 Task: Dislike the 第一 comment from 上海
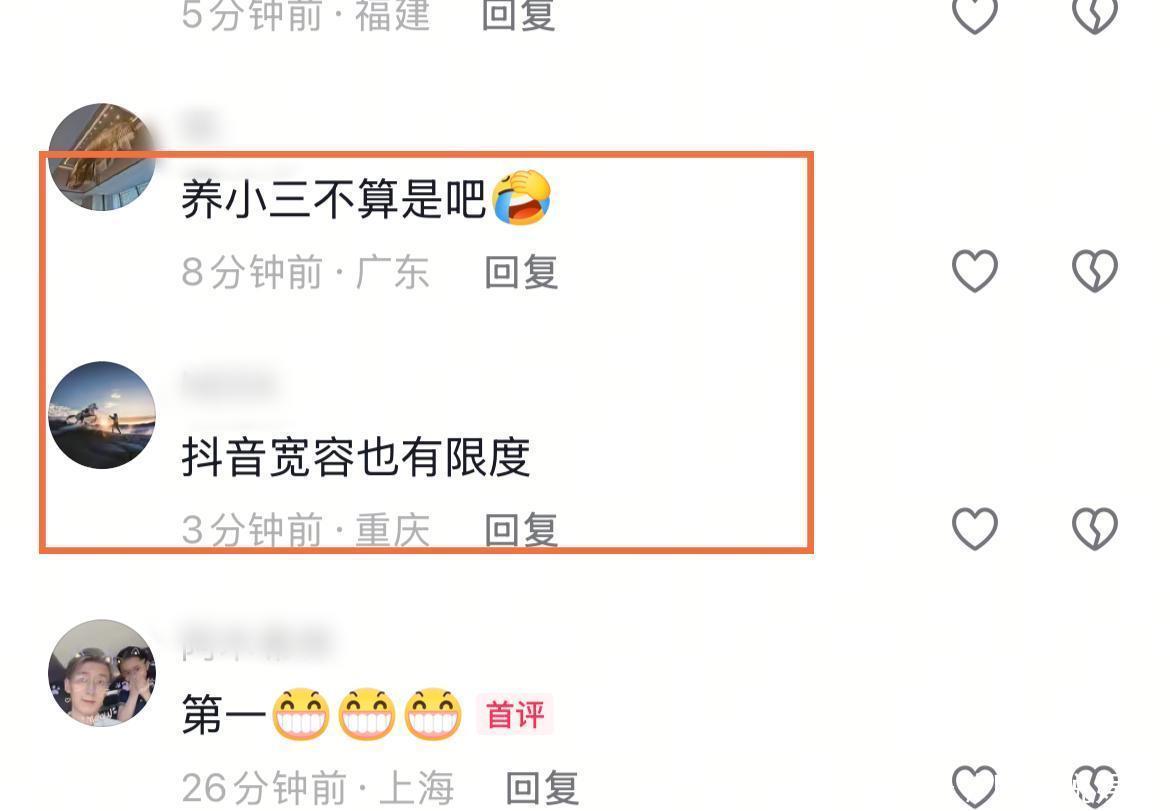pyautogui.click(x=1095, y=786)
